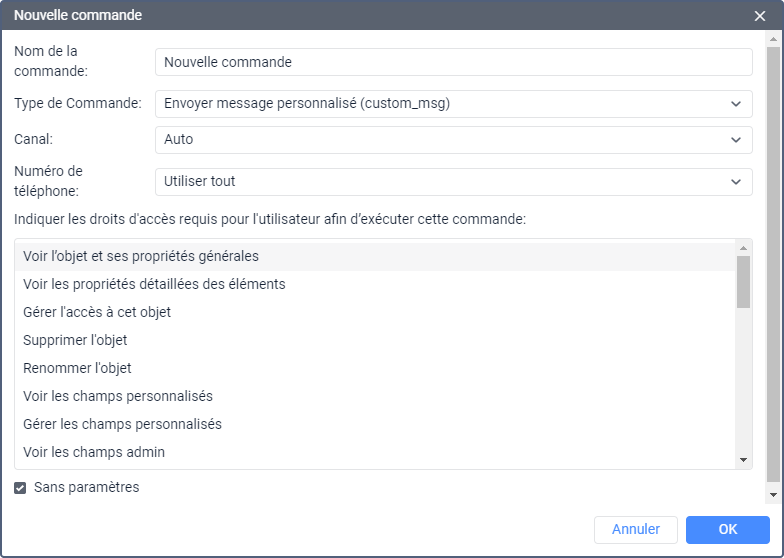
Task: Expand the Canal dropdown
Action: pos(453,140)
